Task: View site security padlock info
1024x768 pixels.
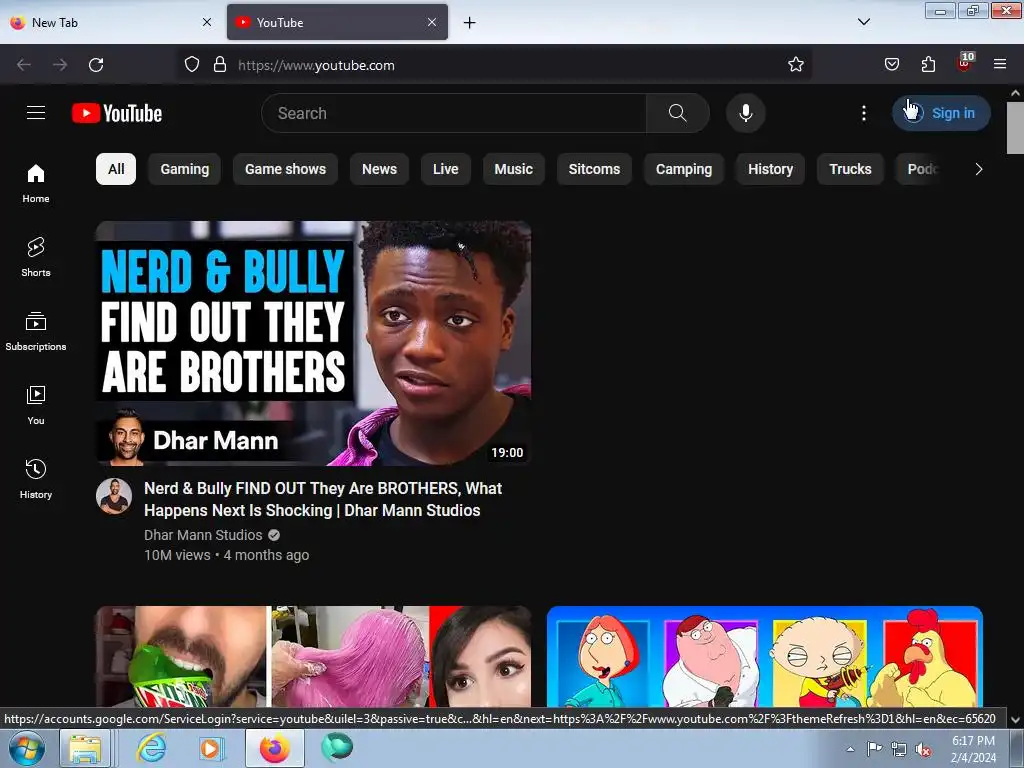Action: (220, 65)
